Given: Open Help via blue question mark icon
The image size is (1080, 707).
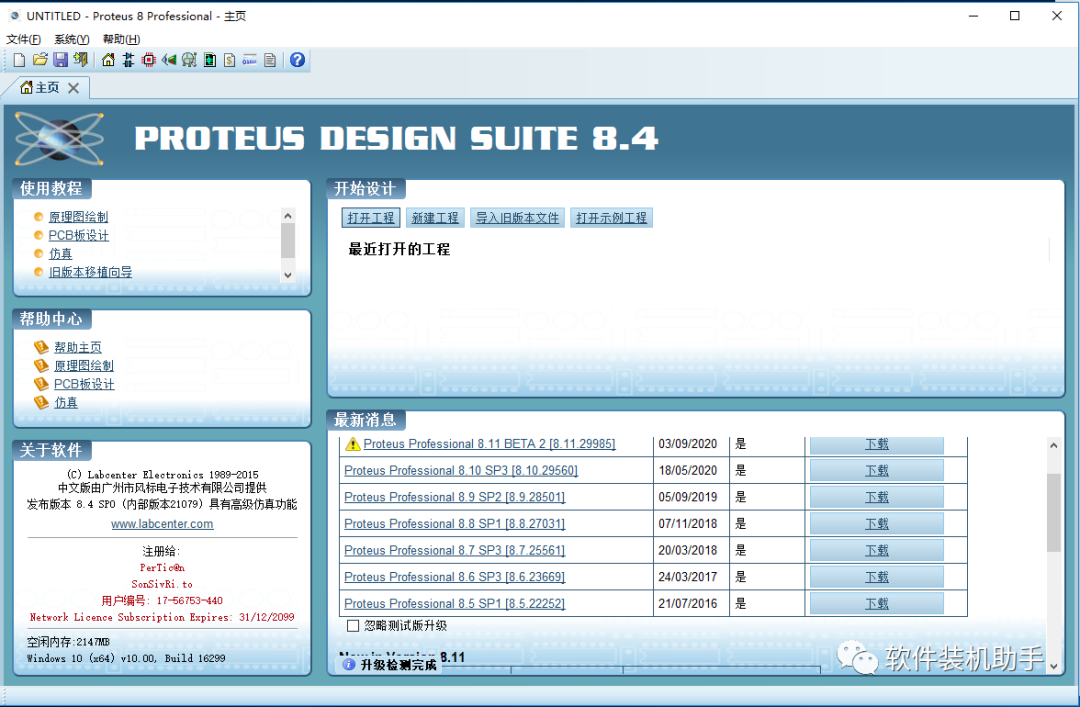Looking at the screenshot, I should (298, 60).
